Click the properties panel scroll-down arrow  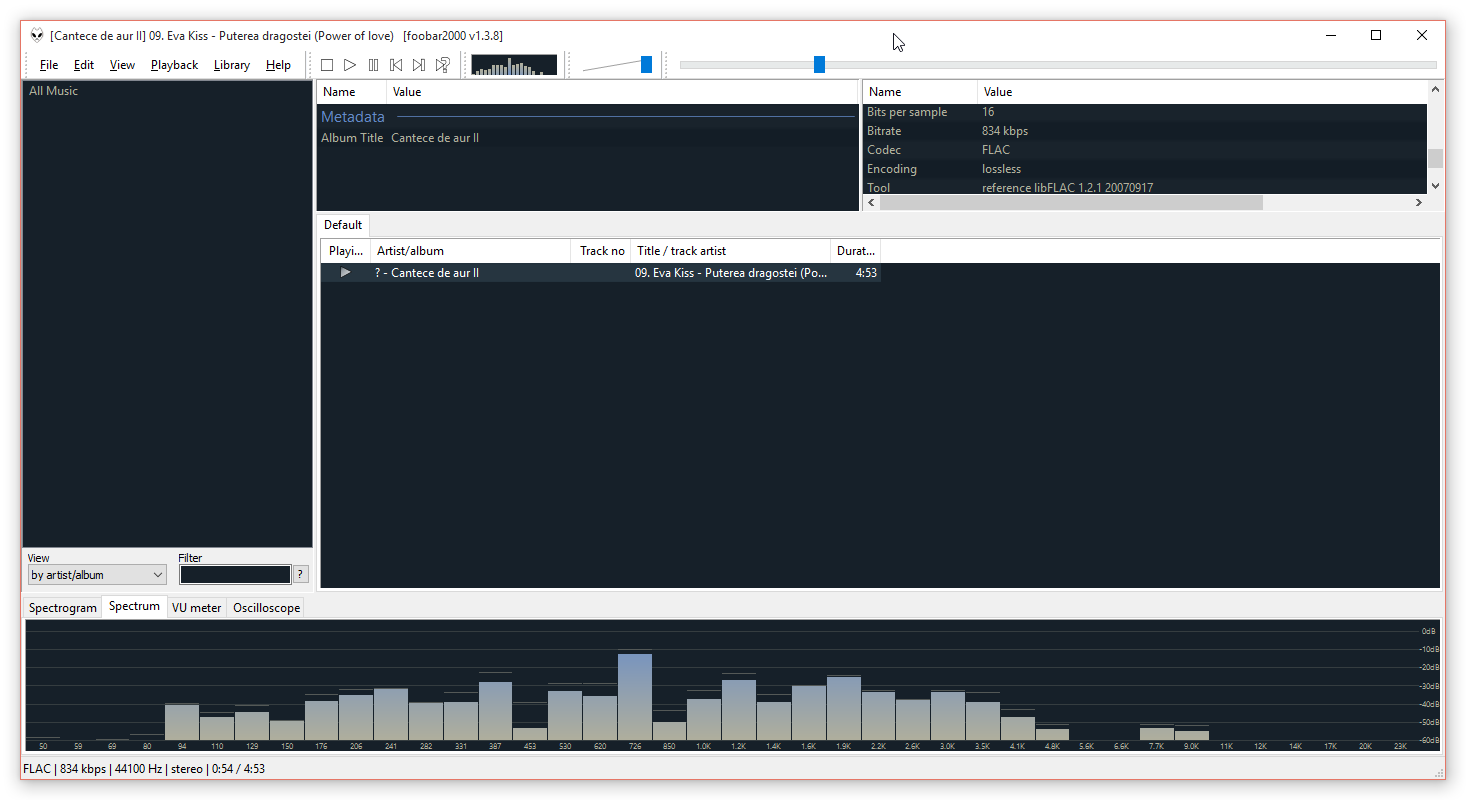point(1436,186)
